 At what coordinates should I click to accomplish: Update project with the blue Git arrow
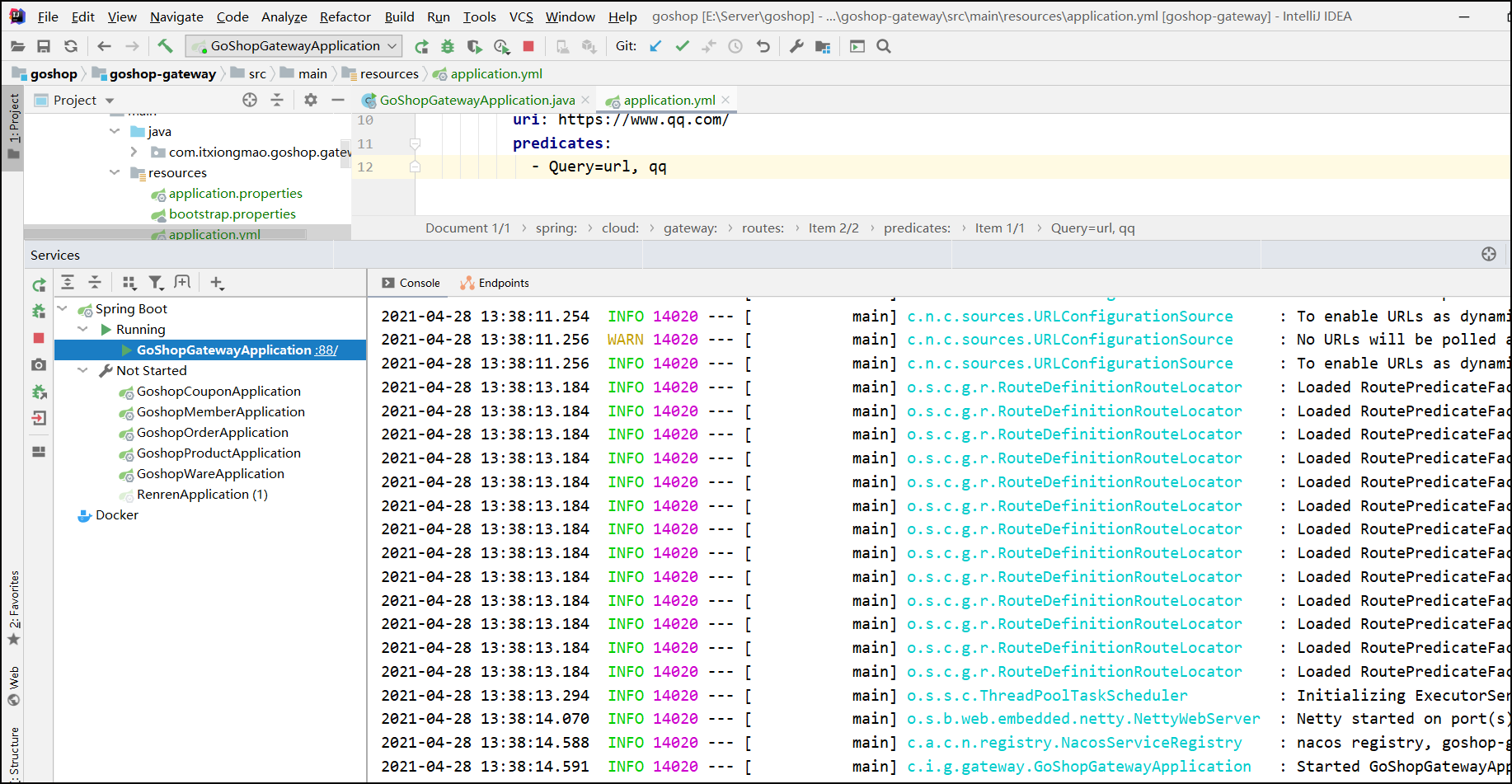coord(655,46)
